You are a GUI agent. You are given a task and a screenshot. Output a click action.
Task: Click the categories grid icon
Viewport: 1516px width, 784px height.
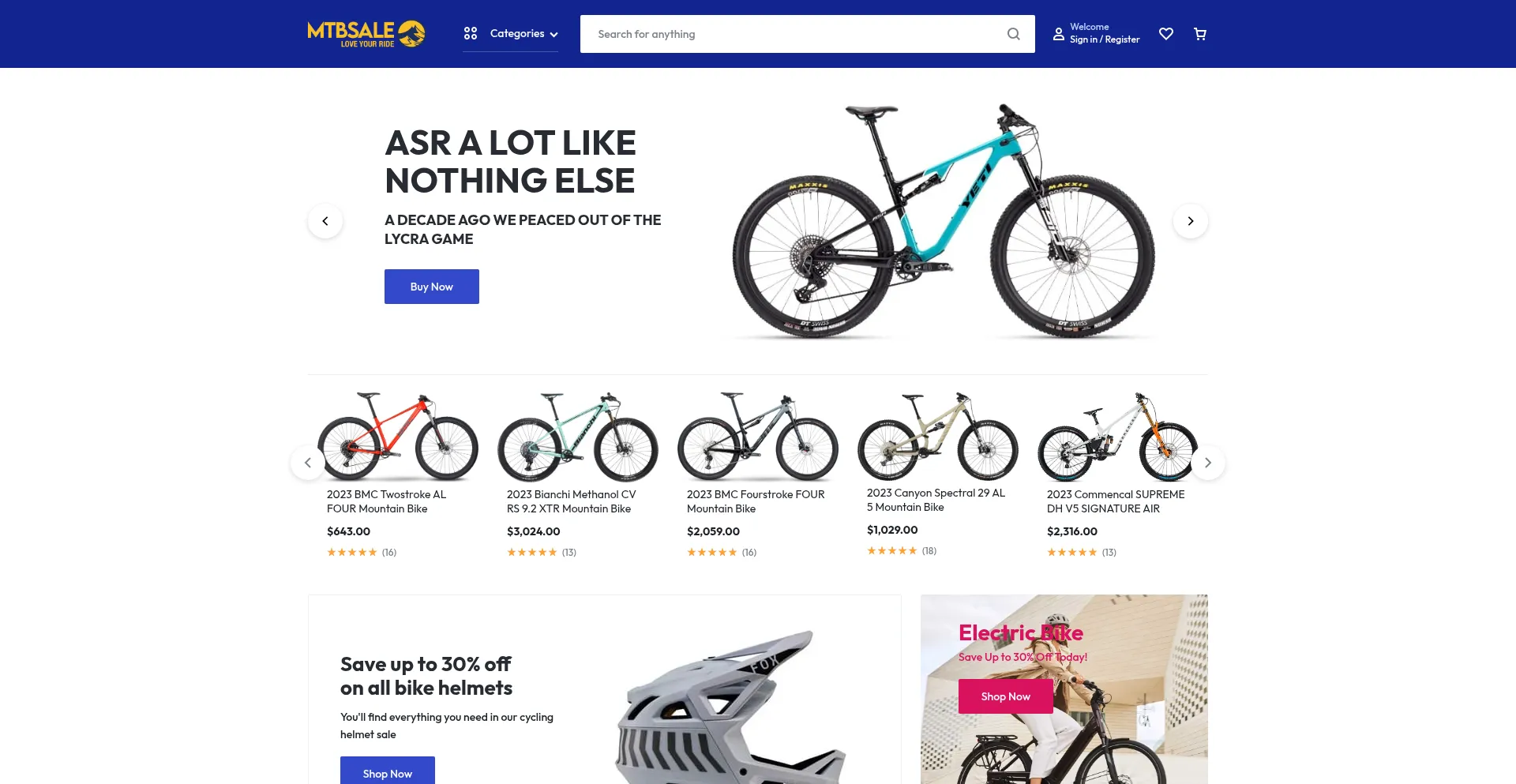click(x=471, y=33)
